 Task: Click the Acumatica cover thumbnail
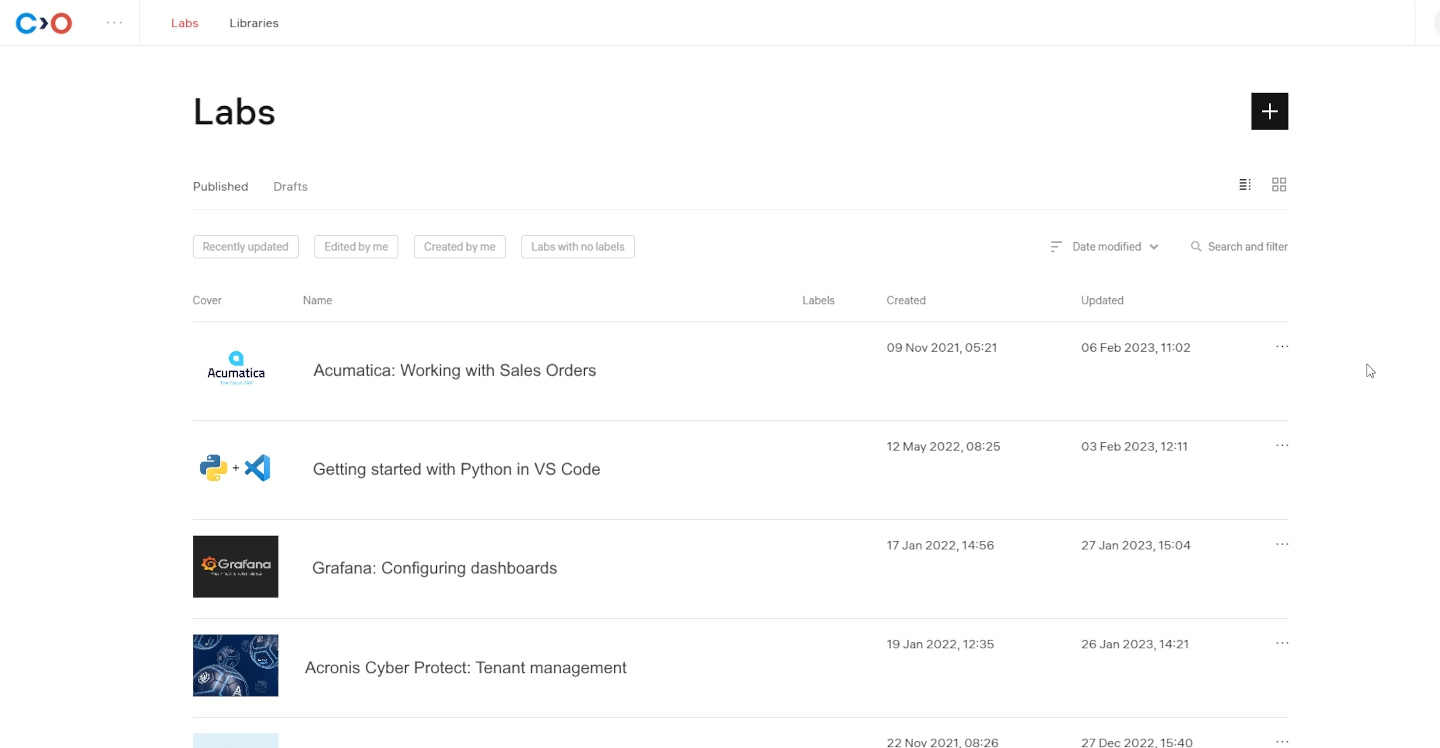tap(235, 369)
